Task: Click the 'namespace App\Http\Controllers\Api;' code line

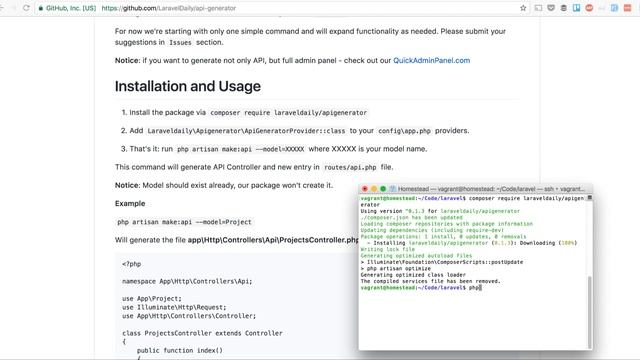Action: point(187,281)
